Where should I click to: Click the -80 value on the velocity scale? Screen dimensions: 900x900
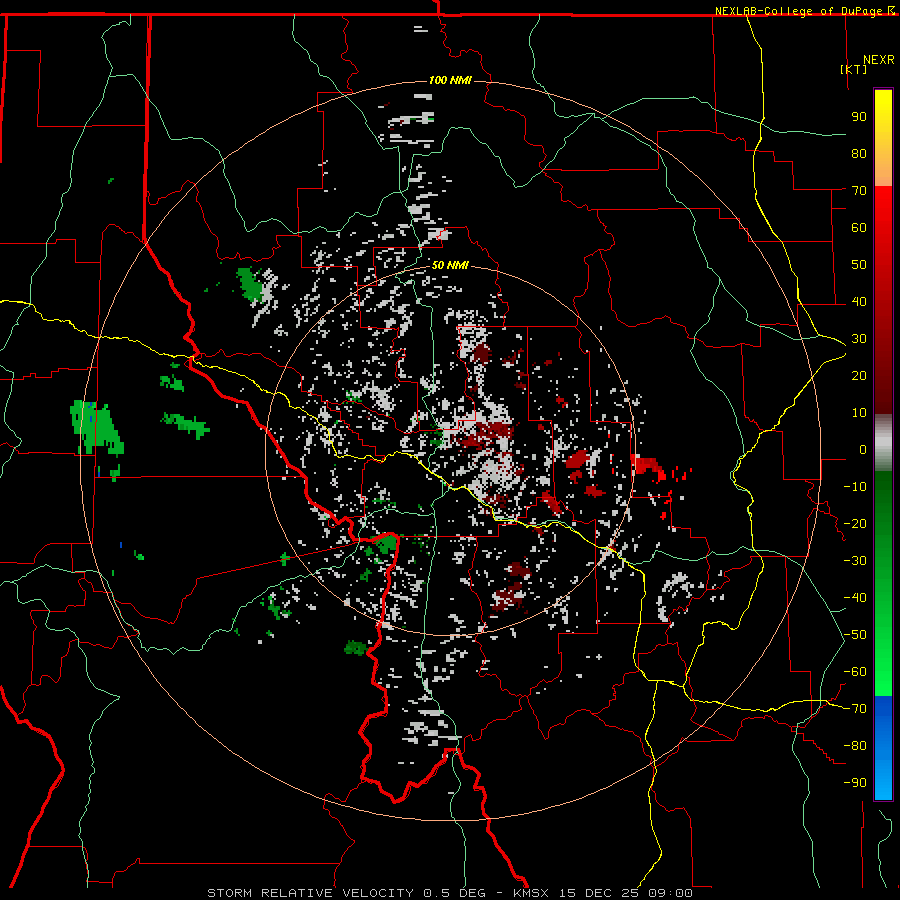[x=855, y=746]
